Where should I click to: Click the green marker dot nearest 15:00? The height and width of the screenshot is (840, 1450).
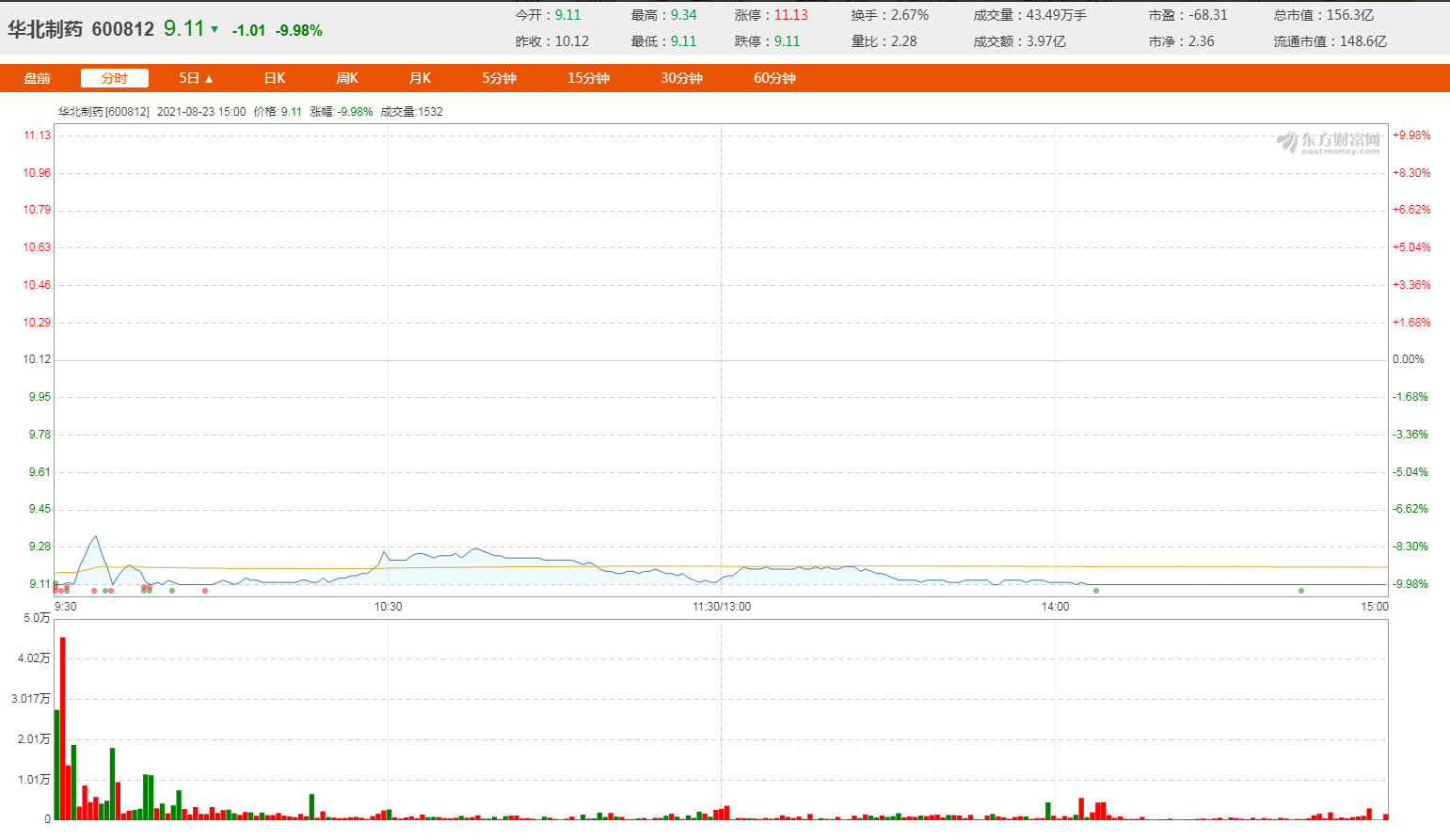[1301, 591]
